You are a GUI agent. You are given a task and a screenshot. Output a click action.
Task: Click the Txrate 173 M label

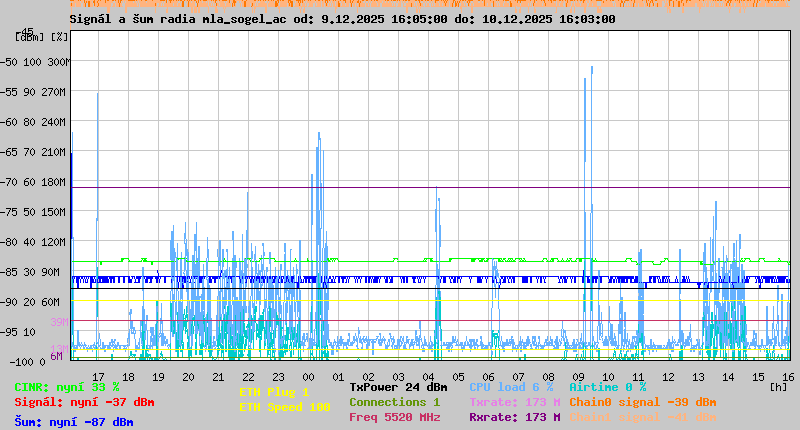(x=514, y=402)
